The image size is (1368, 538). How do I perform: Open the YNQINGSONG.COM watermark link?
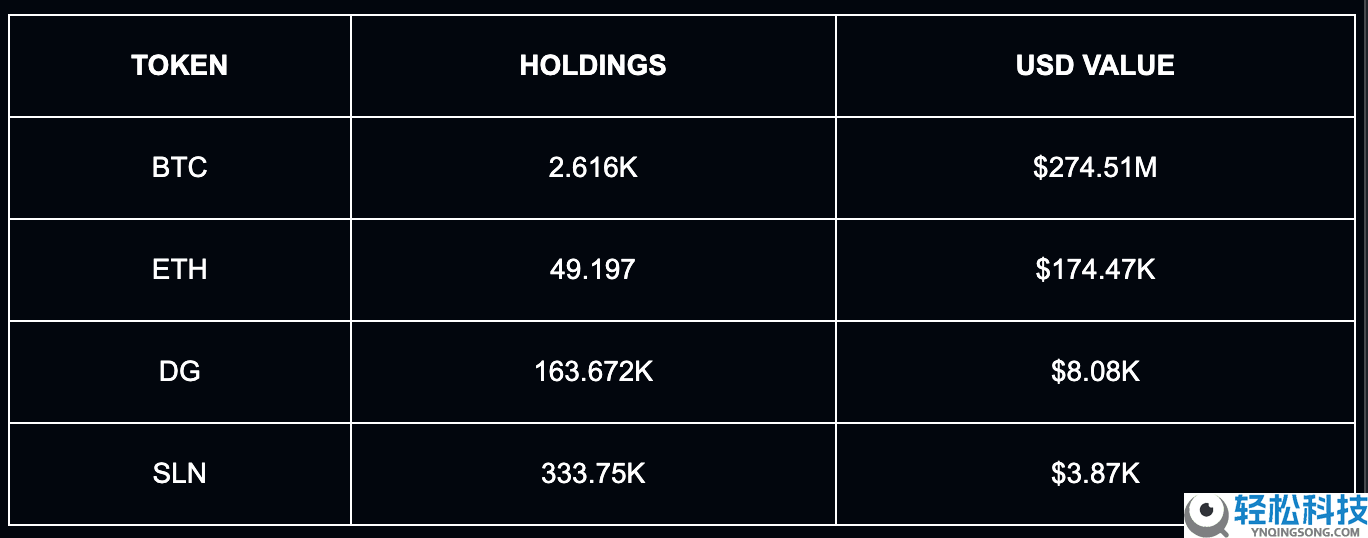click(x=1300, y=531)
